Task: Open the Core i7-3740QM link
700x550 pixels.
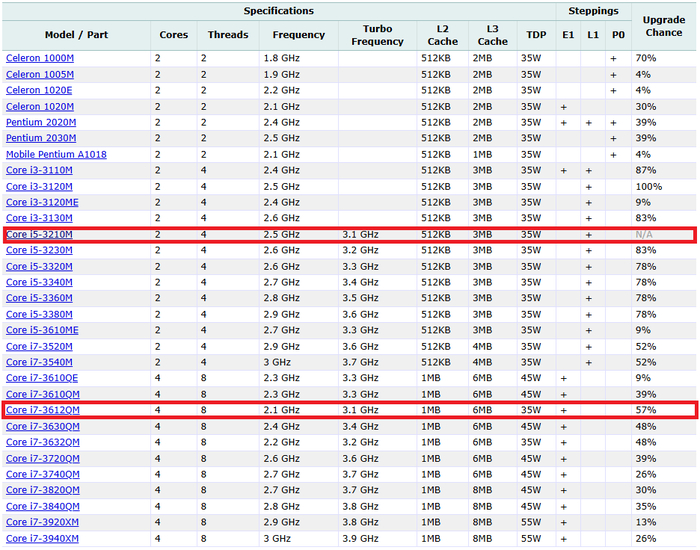Action: click(43, 474)
